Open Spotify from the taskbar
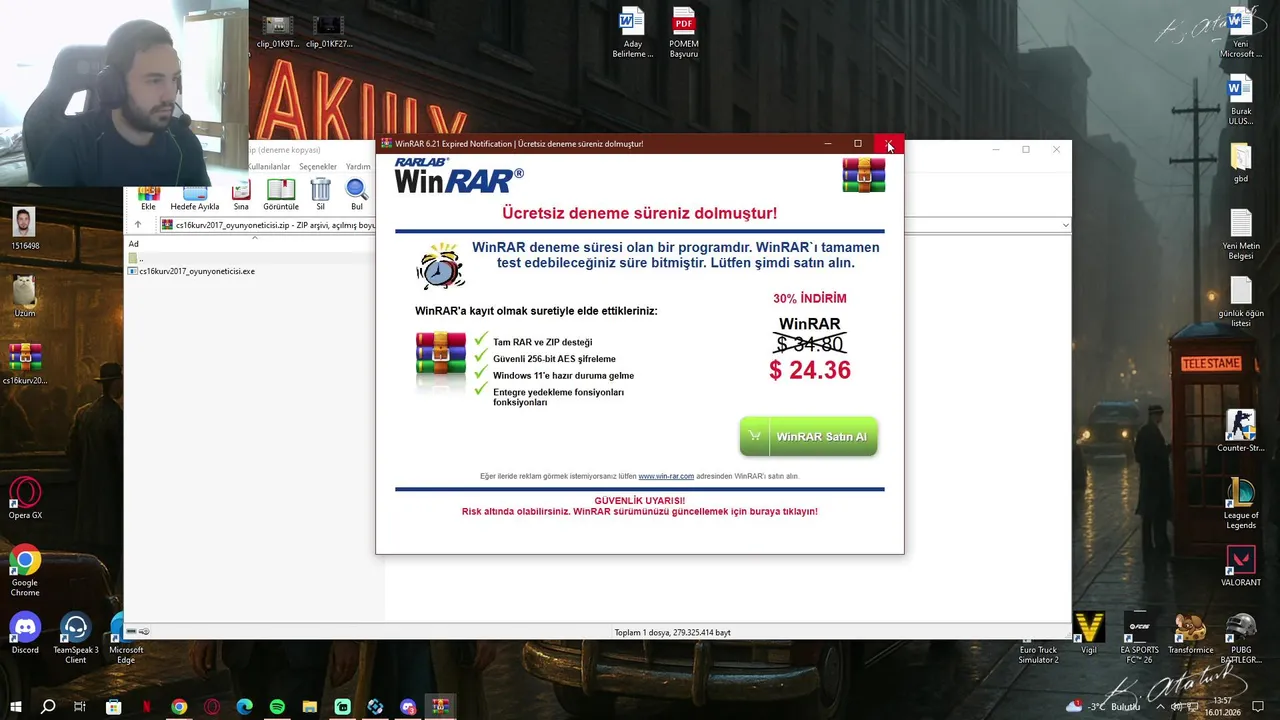This screenshot has width=1280, height=720. pyautogui.click(x=277, y=706)
